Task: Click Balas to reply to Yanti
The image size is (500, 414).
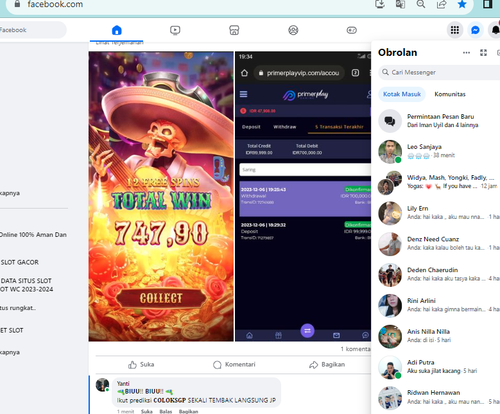Action: 166,412
